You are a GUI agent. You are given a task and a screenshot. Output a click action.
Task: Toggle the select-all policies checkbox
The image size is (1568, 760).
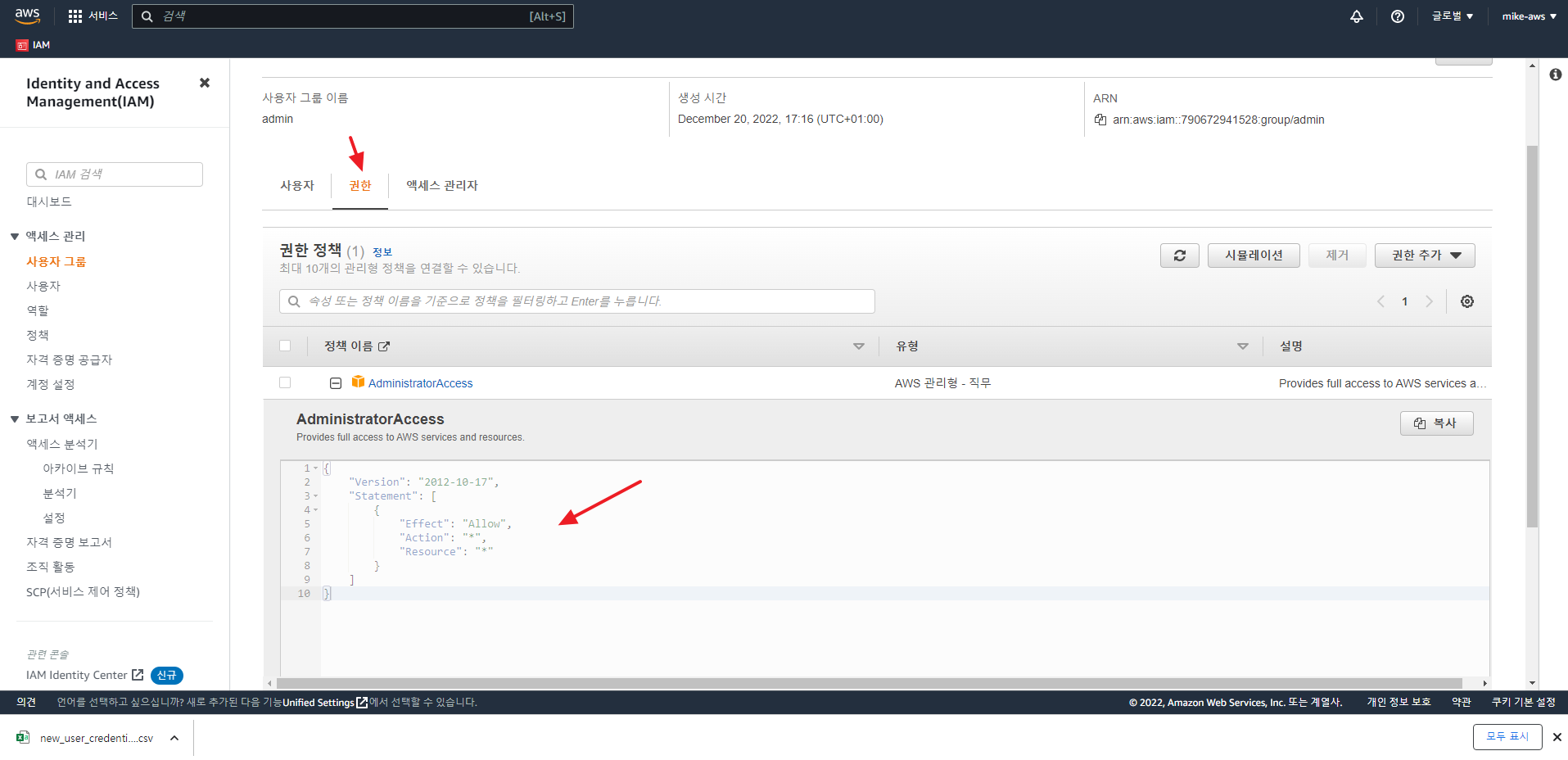(x=285, y=346)
